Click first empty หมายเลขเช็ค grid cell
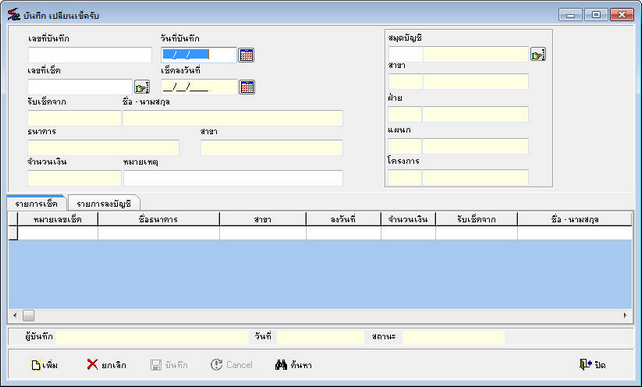This screenshot has height=387, width=642. point(58,233)
